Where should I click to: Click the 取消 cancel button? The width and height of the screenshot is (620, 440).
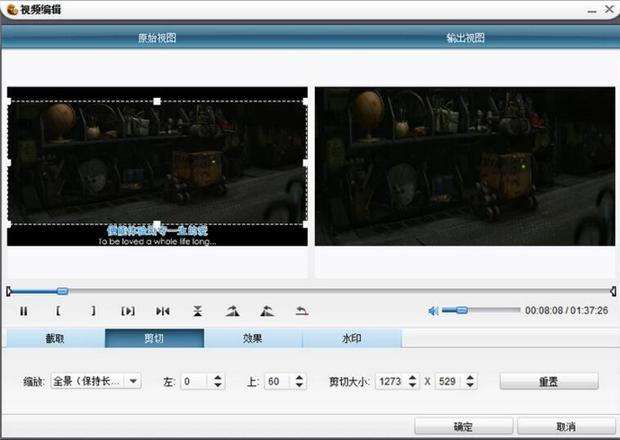click(x=566, y=427)
